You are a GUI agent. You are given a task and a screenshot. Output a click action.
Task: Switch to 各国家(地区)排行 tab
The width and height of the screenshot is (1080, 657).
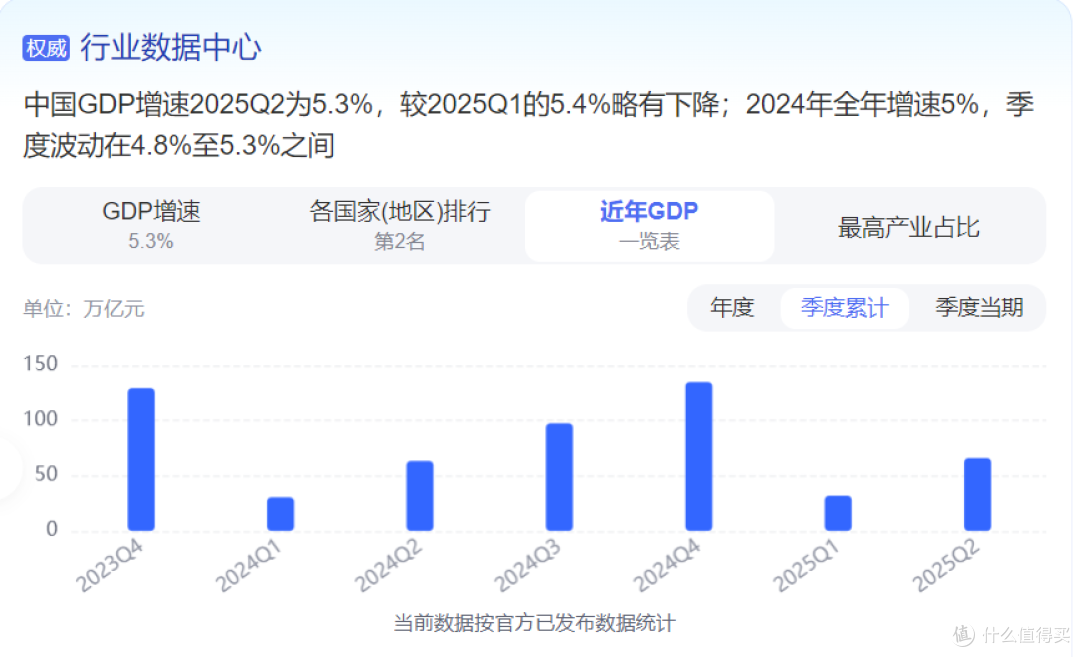coord(399,225)
